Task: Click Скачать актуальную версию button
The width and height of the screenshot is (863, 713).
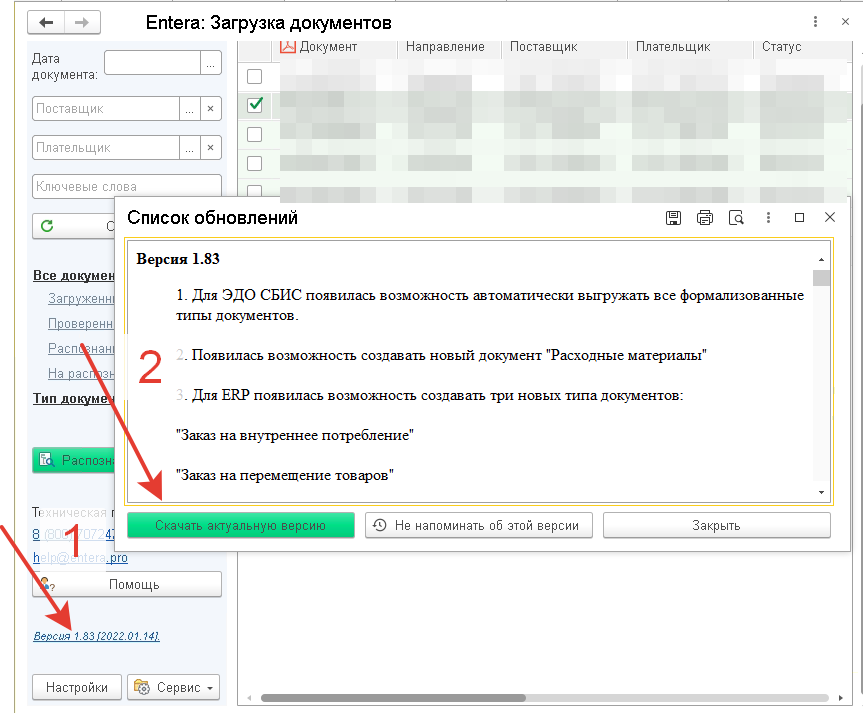Action: pyautogui.click(x=241, y=525)
